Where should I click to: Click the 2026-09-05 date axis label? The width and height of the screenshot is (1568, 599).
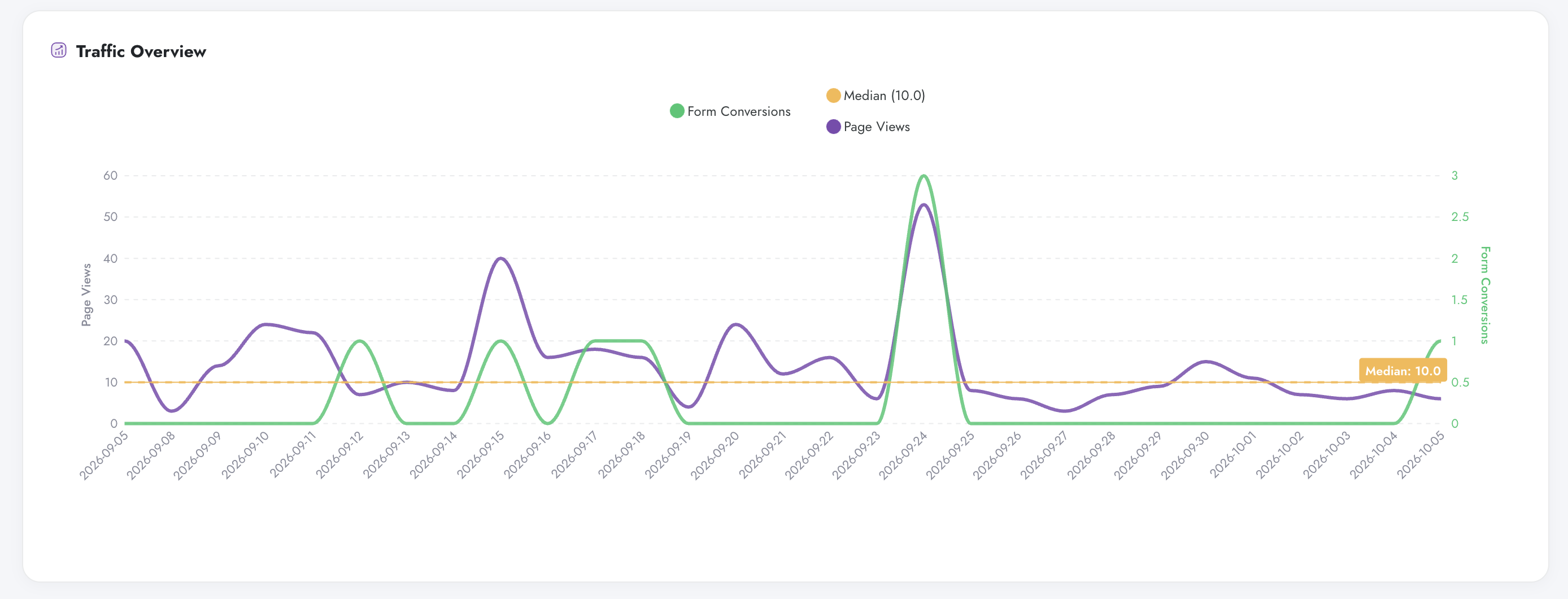pos(104,455)
